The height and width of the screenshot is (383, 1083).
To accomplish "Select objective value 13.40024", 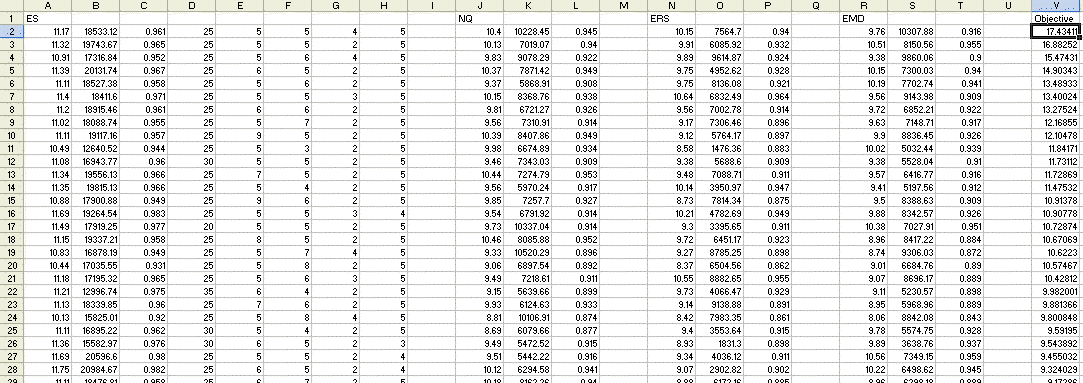I will (1056, 97).
